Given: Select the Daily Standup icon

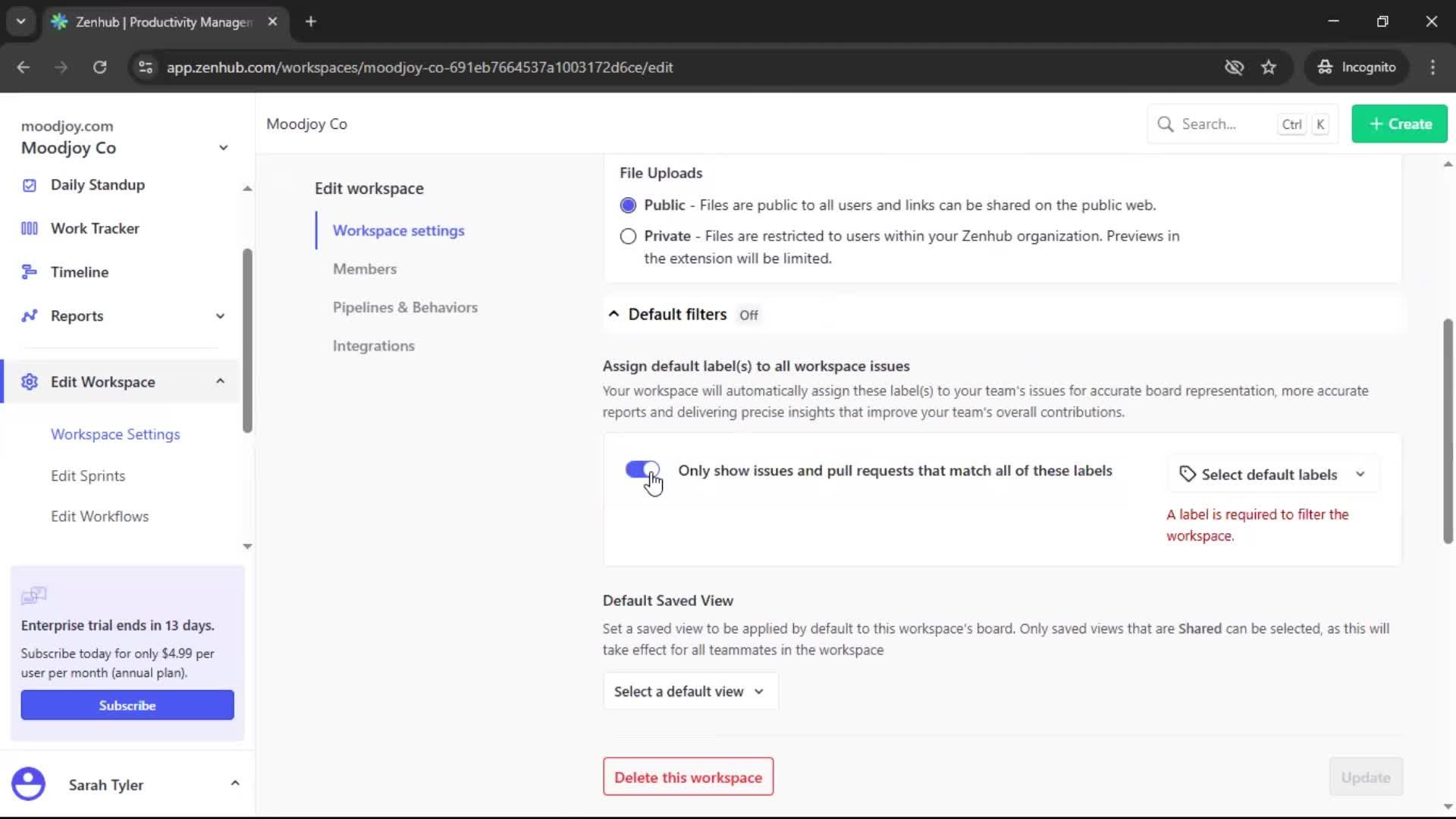Looking at the screenshot, I should coord(28,184).
